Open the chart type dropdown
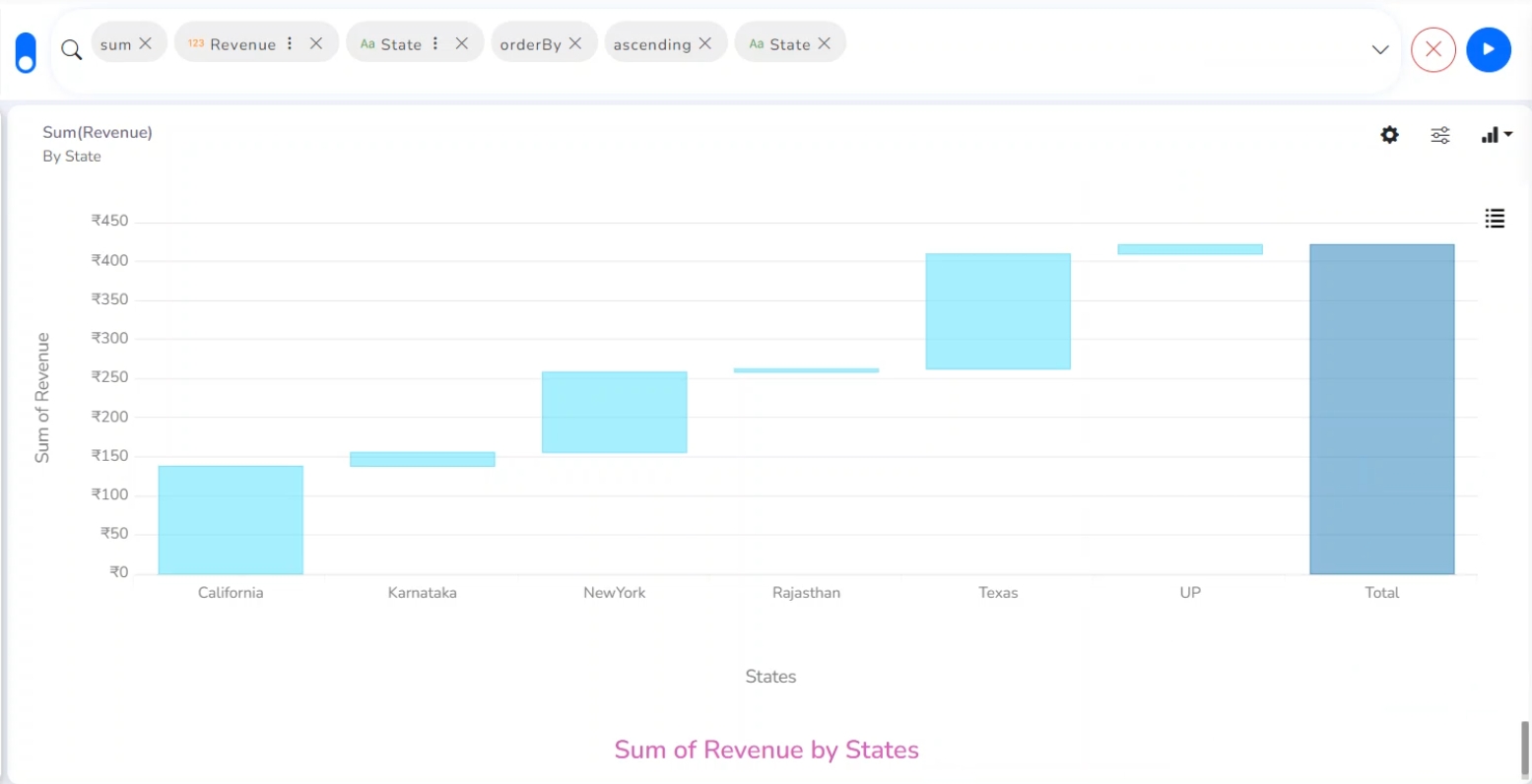Viewport: 1532px width, 784px height. coord(1496,135)
